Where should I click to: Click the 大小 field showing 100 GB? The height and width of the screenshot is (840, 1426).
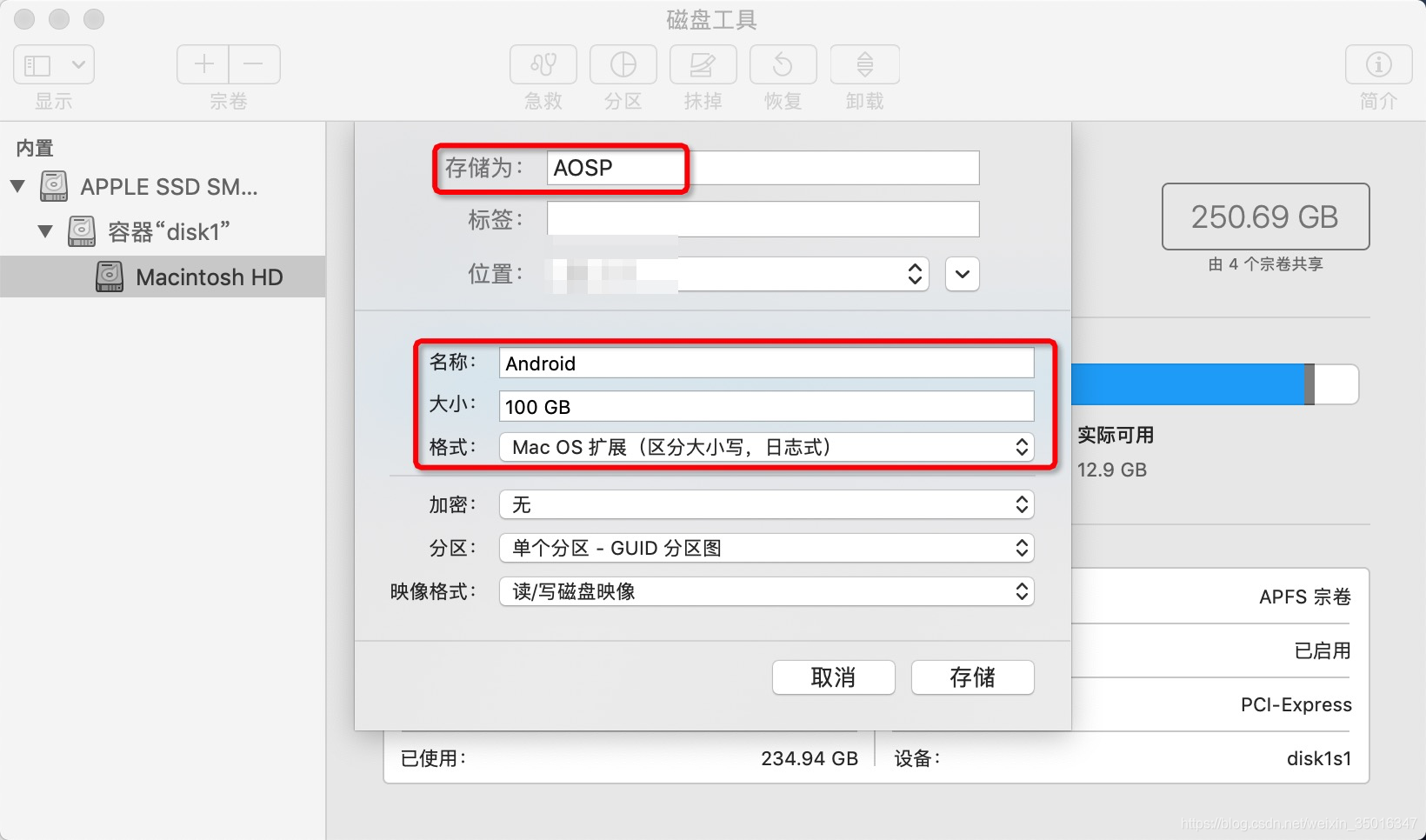click(766, 406)
